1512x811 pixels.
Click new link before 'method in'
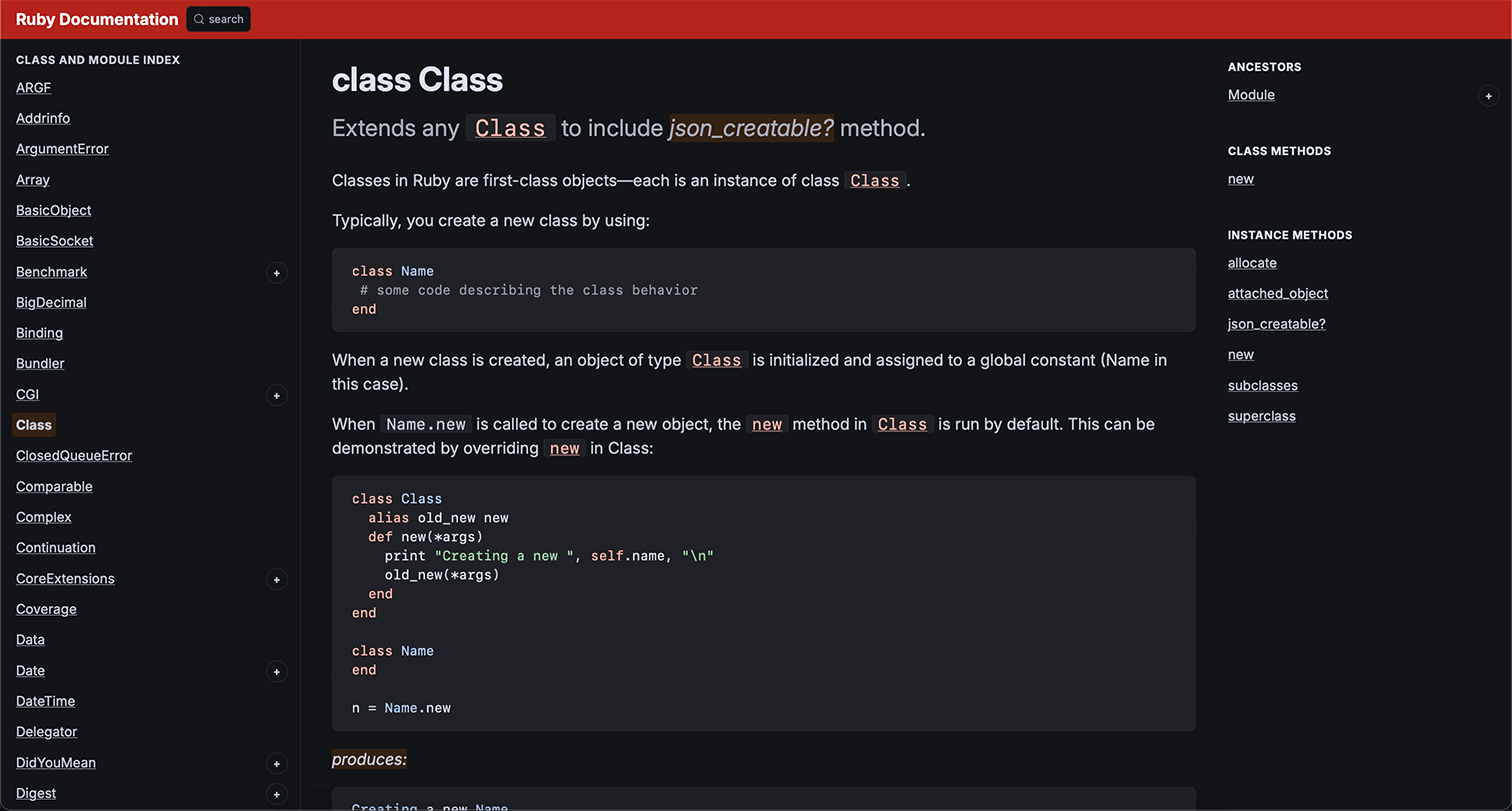point(767,424)
